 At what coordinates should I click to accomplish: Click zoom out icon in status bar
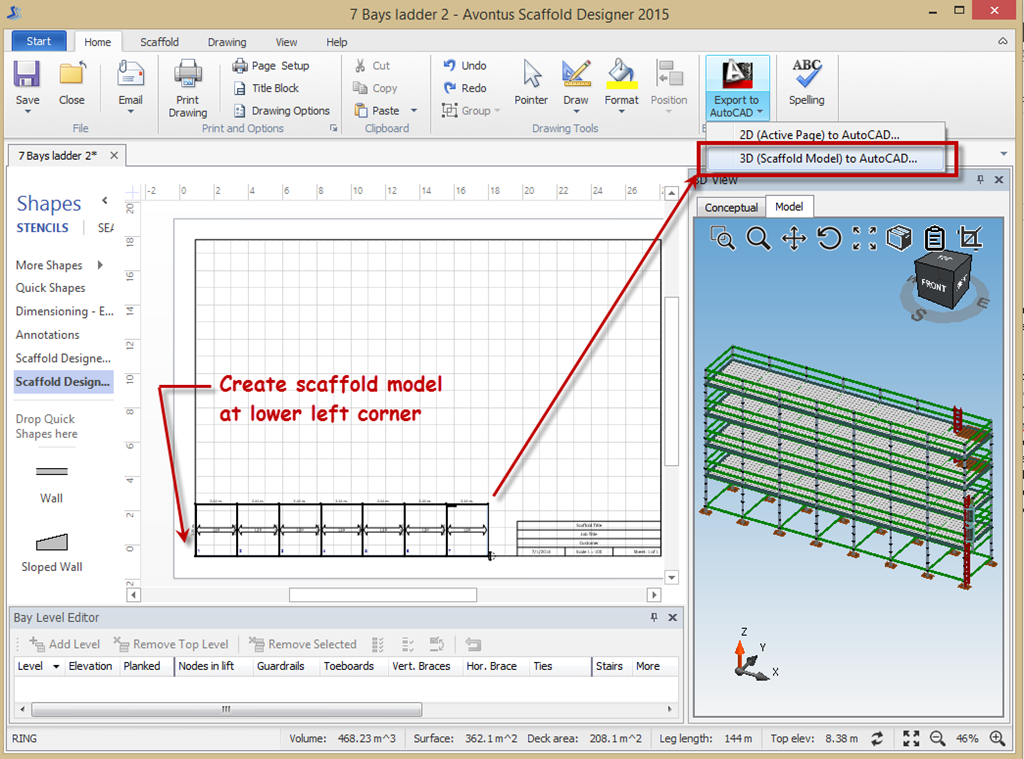tap(937, 739)
